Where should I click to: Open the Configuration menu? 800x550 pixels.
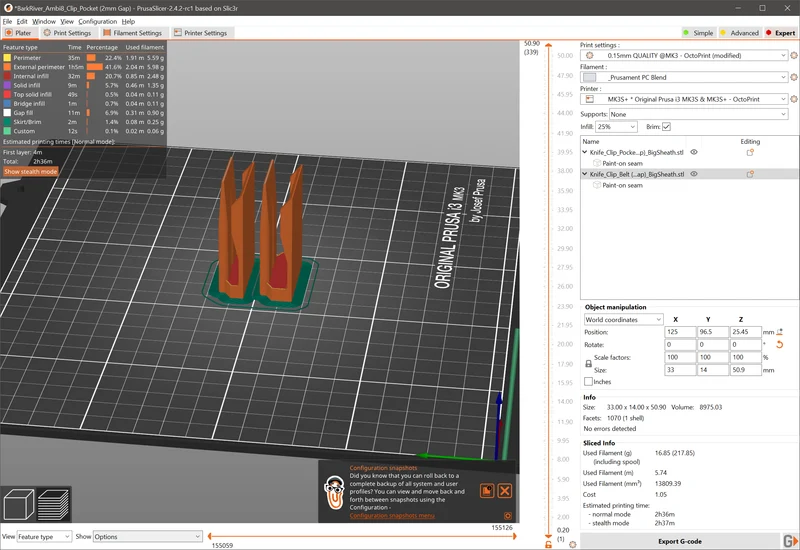coord(97,21)
